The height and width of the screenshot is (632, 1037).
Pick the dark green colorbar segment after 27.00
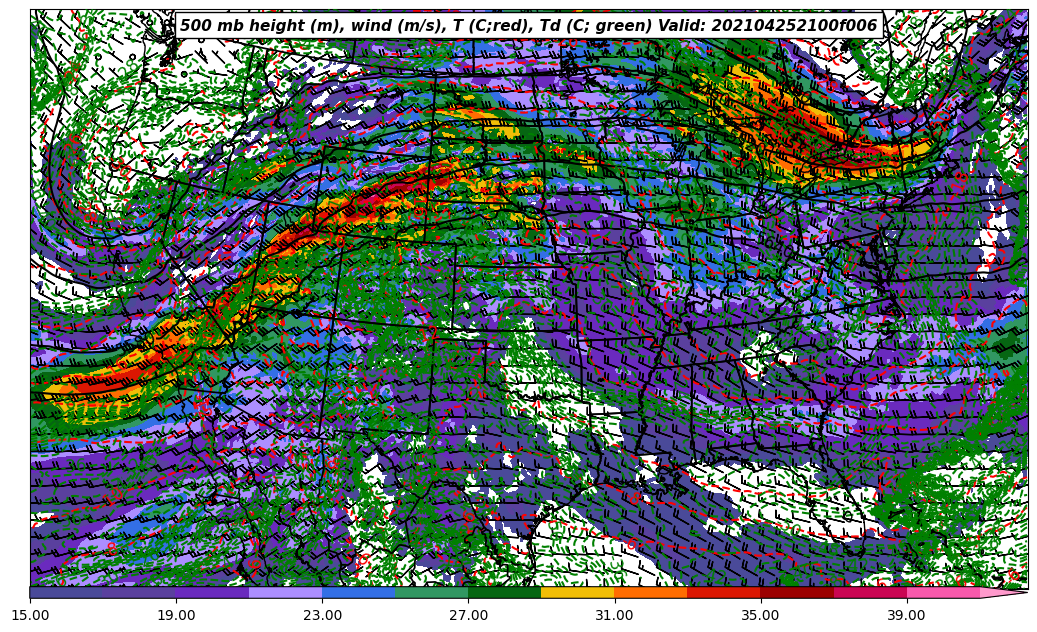tap(505, 592)
